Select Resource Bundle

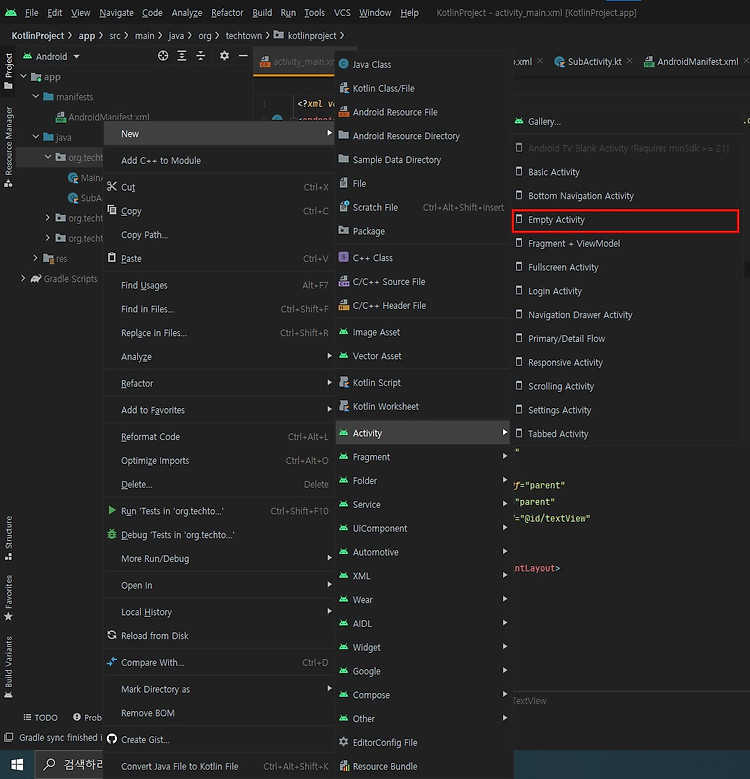point(422,766)
